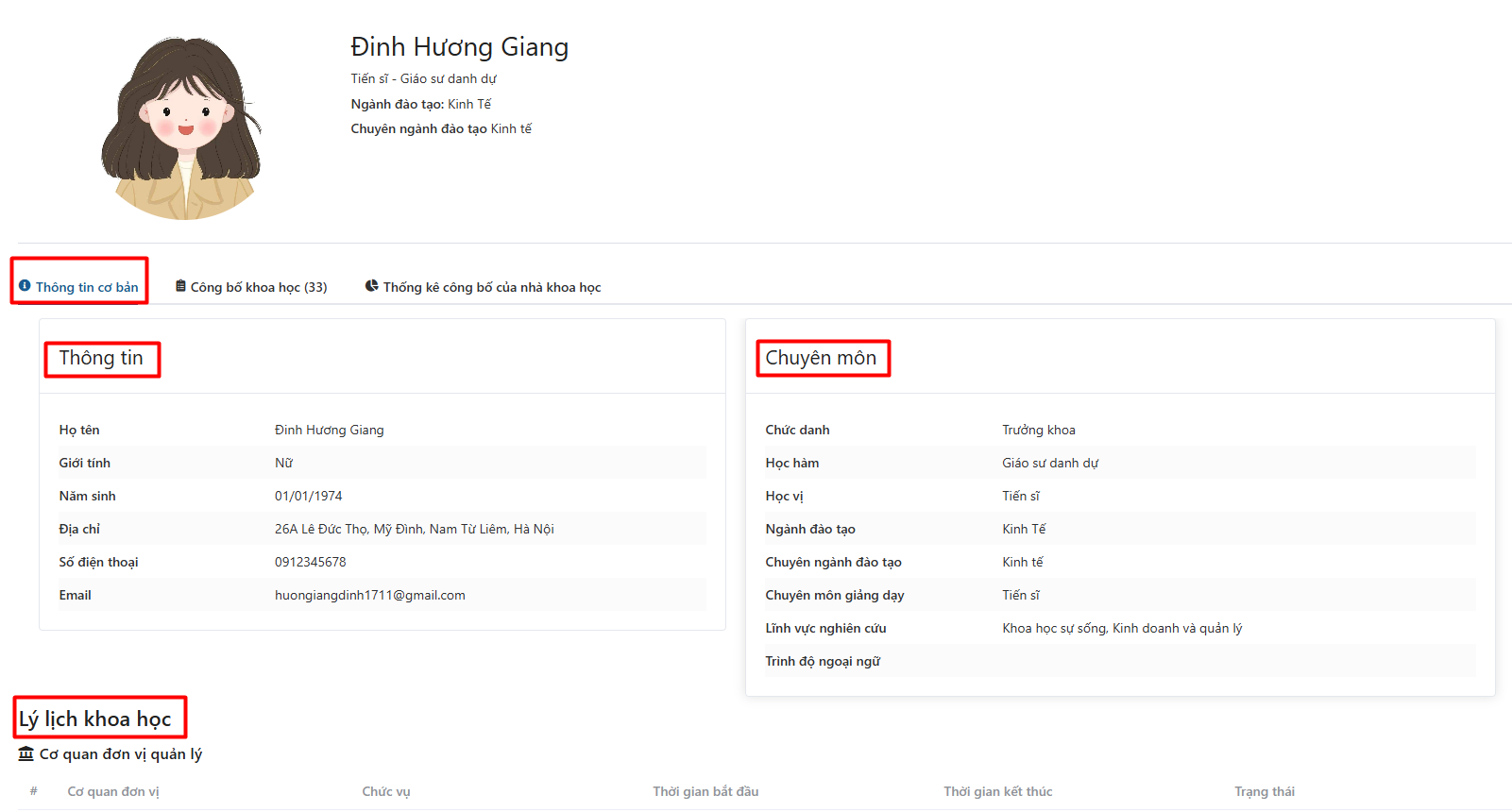Switch to the Công bố khoa học (33) tab

coord(258,287)
